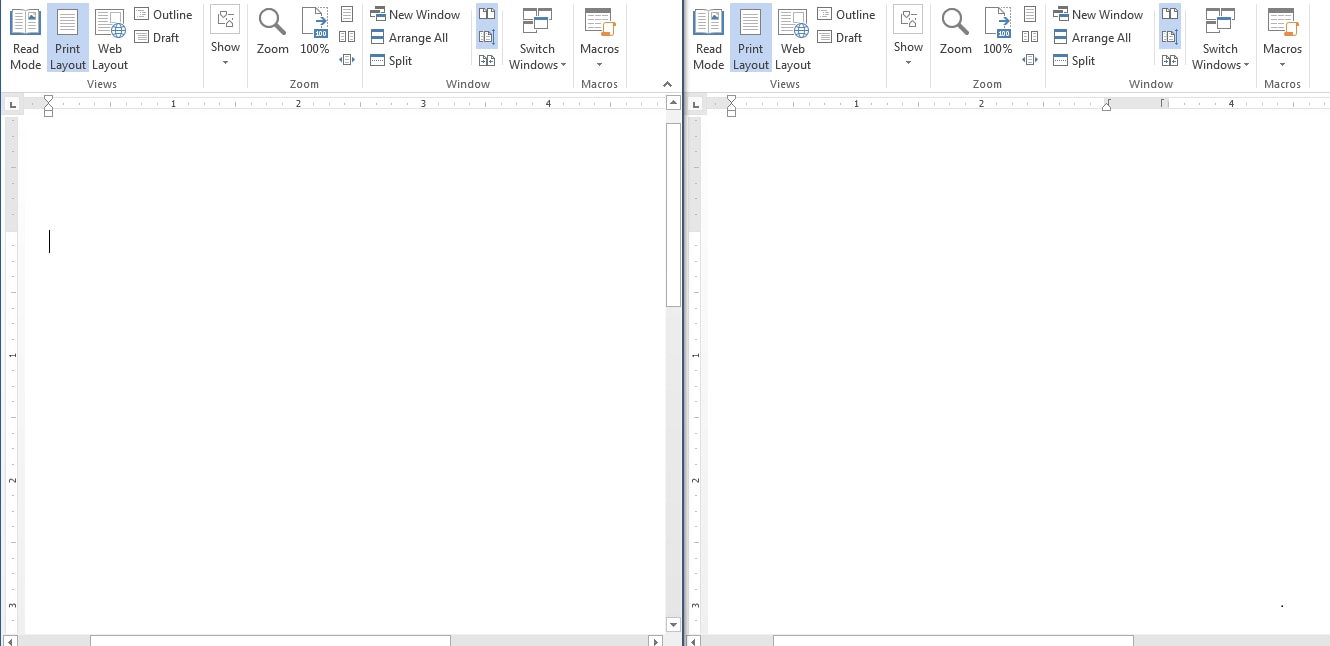Toggle View Side by Side in left window
The image size is (1330, 646).
(x=487, y=14)
